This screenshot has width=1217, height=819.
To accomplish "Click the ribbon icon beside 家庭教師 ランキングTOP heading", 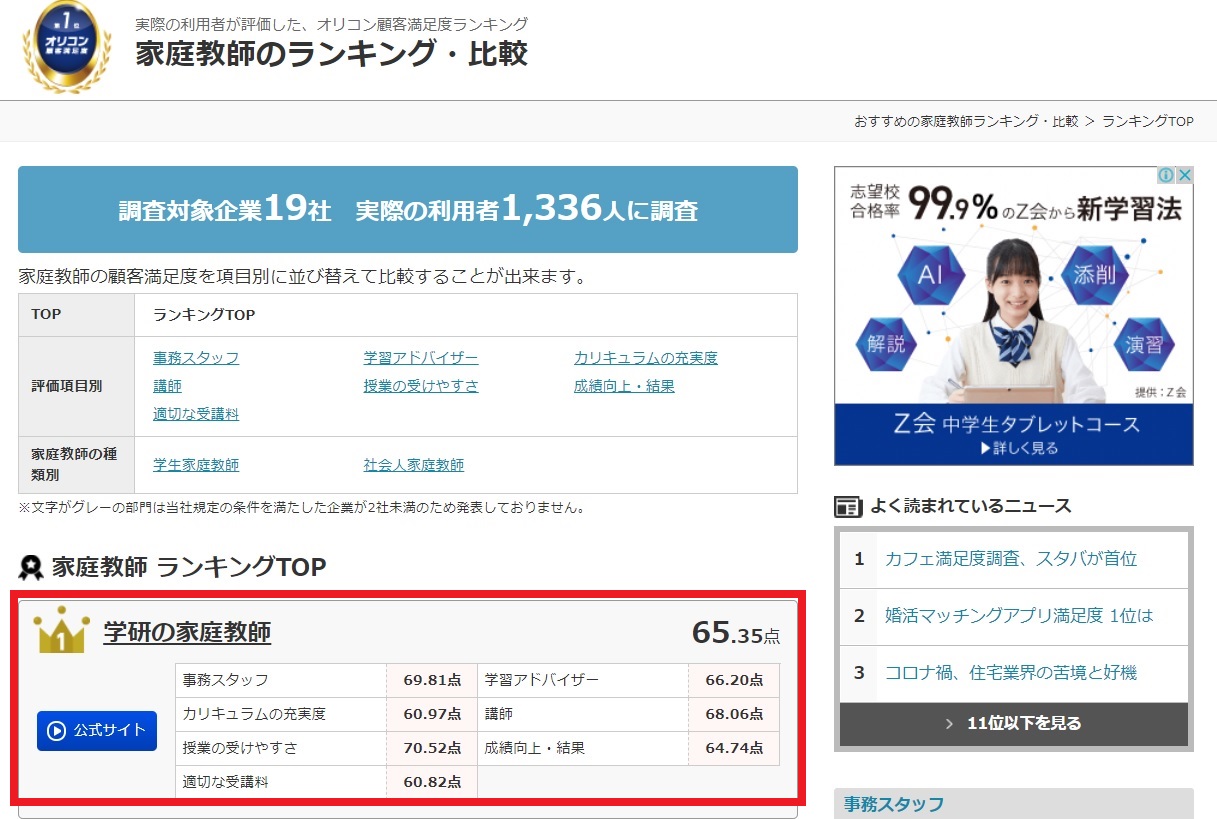I will (x=31, y=568).
